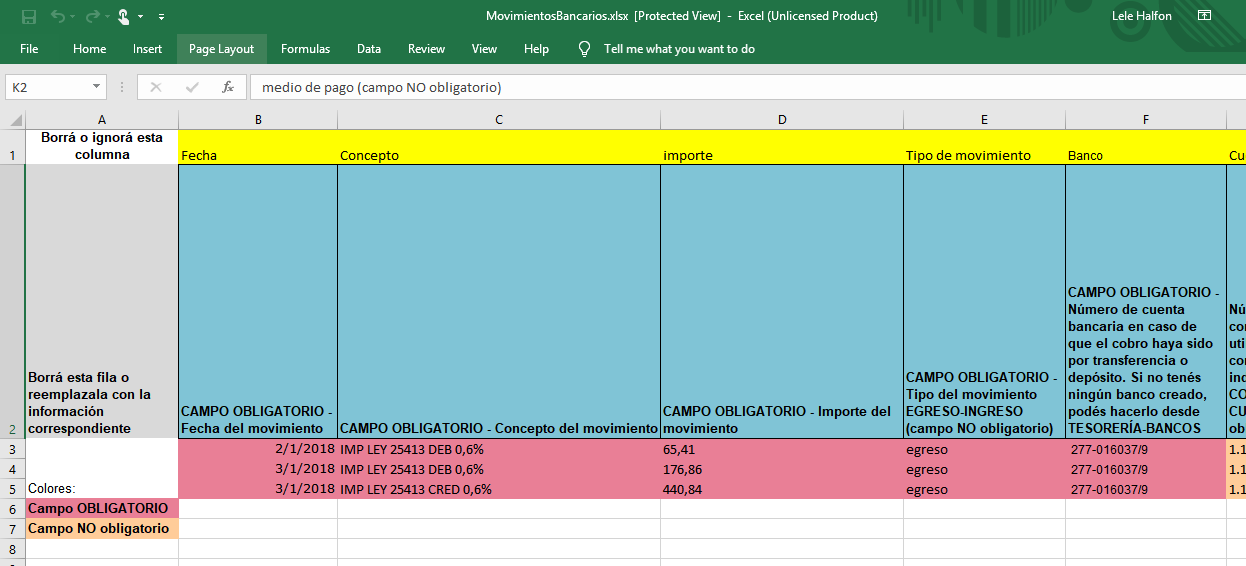
Task: Click the Undo arrow icon
Action: (56, 16)
